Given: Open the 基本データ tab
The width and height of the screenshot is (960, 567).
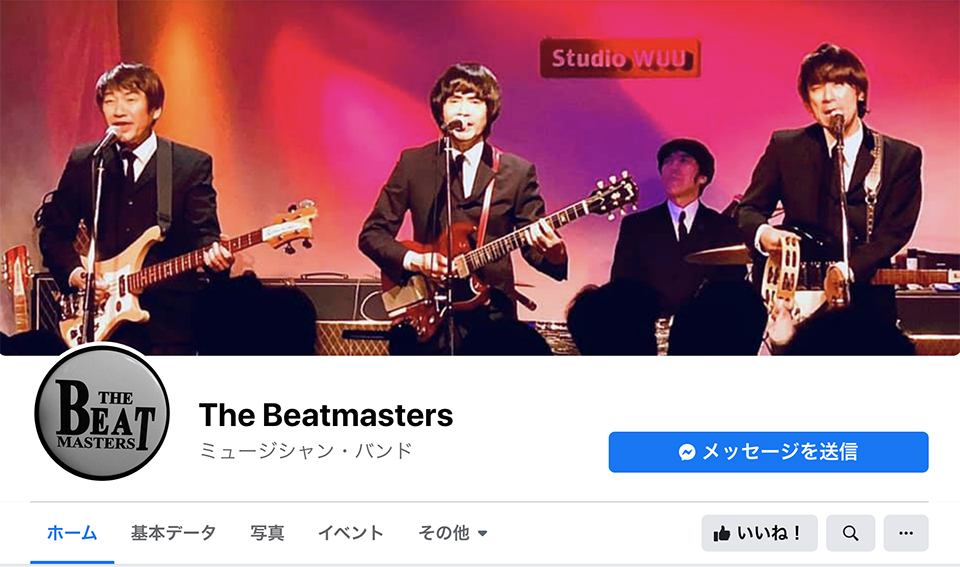Looking at the screenshot, I should [x=173, y=533].
